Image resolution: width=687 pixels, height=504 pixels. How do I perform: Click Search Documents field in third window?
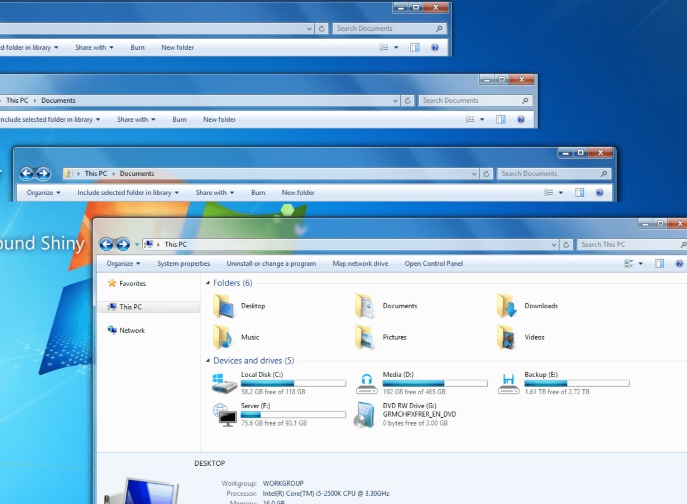(x=554, y=174)
